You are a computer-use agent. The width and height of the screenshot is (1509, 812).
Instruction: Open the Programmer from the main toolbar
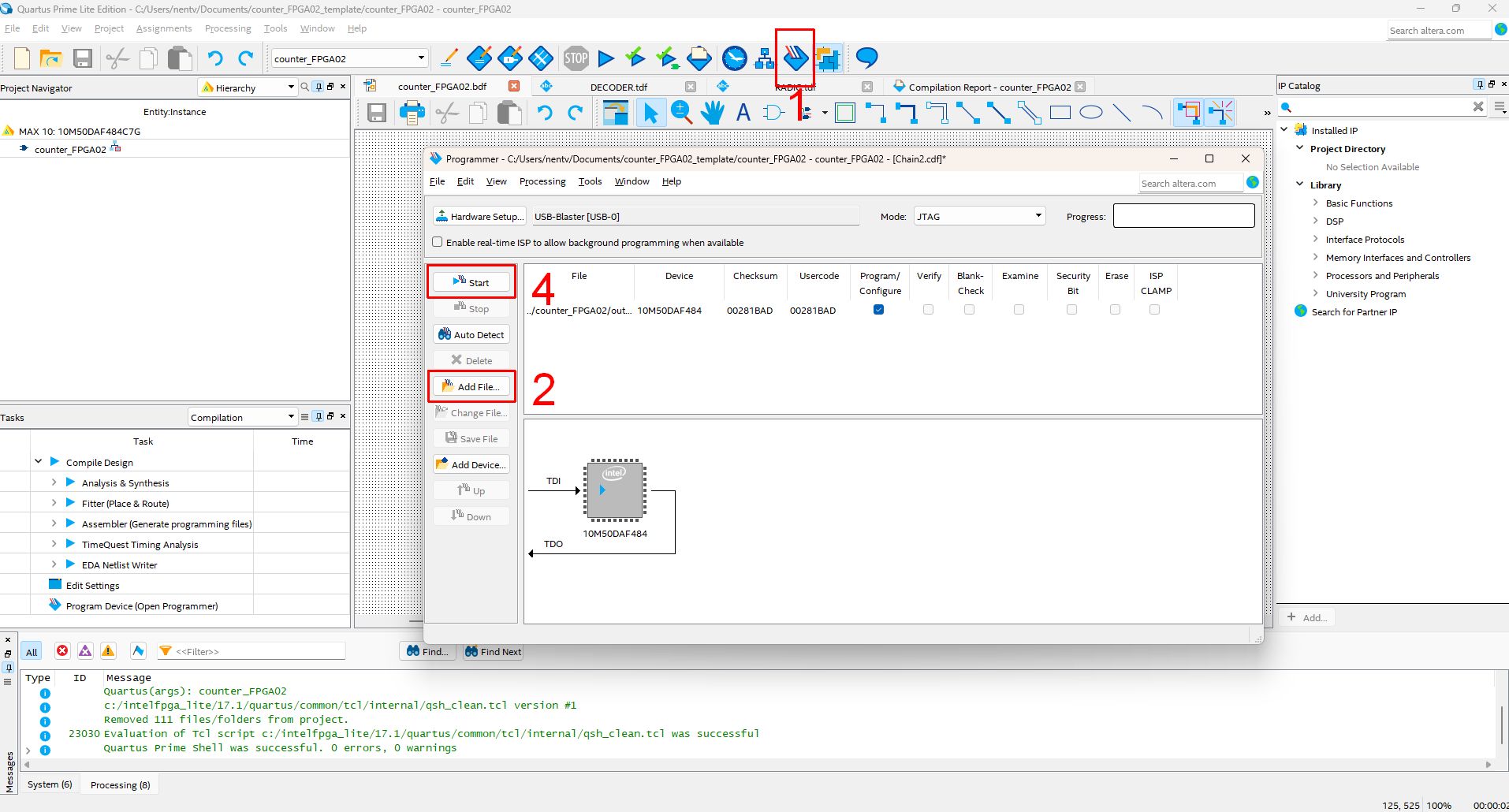(795, 58)
